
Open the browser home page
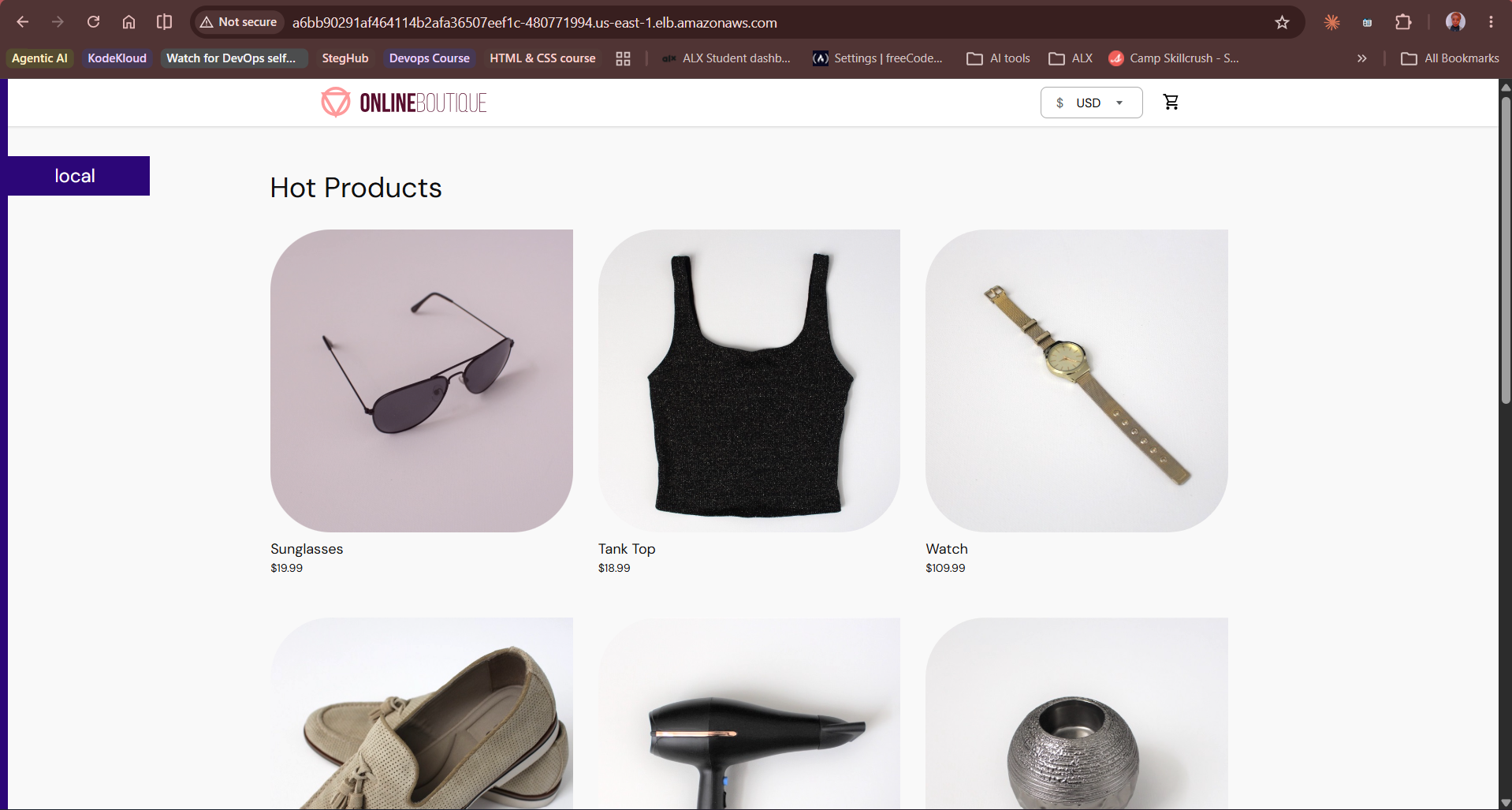(128, 22)
